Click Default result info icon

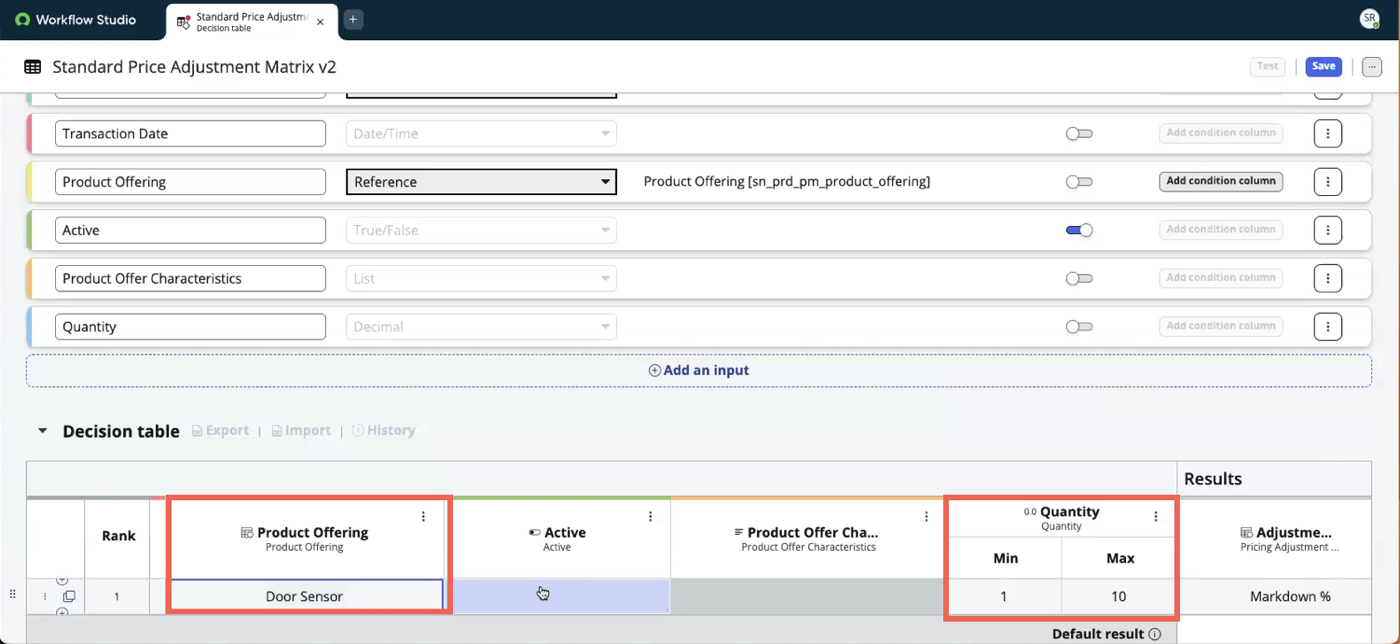tap(1155, 634)
